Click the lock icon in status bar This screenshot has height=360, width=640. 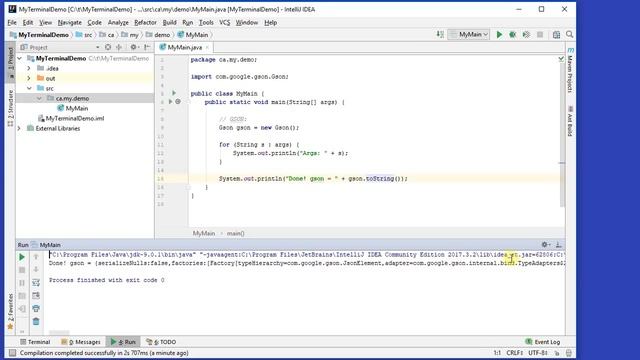pos(557,353)
